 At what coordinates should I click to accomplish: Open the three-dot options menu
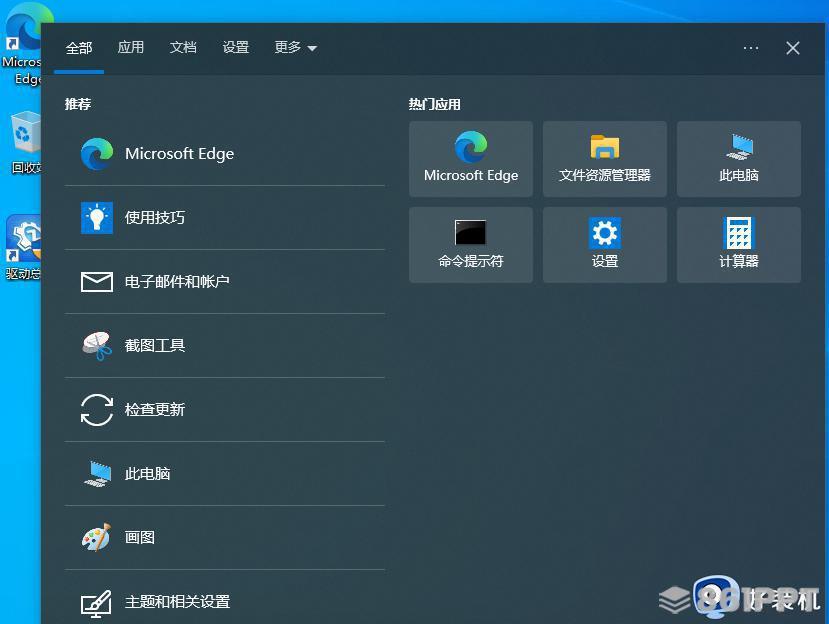(x=751, y=48)
